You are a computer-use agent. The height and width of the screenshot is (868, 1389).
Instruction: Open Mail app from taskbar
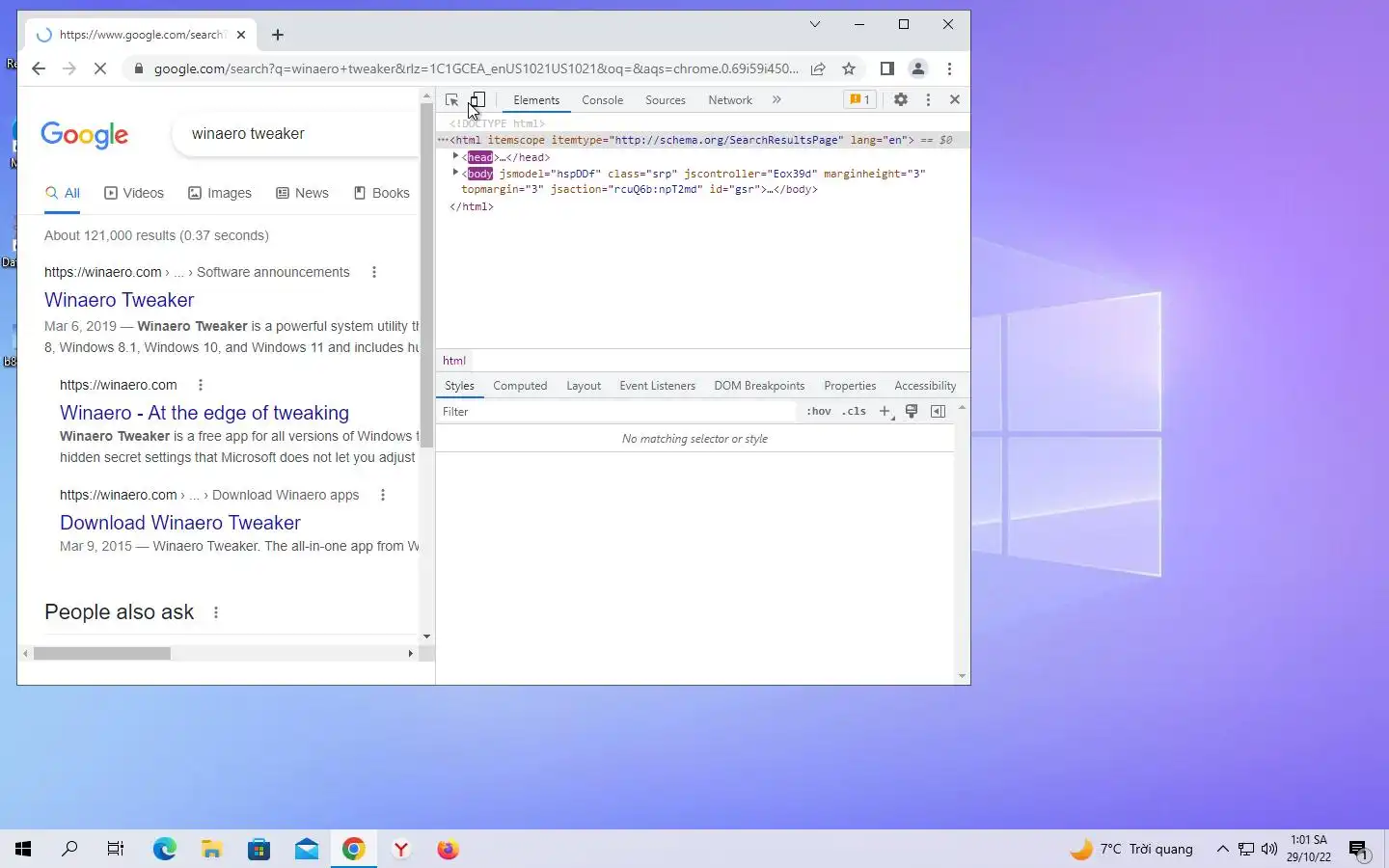click(x=307, y=849)
